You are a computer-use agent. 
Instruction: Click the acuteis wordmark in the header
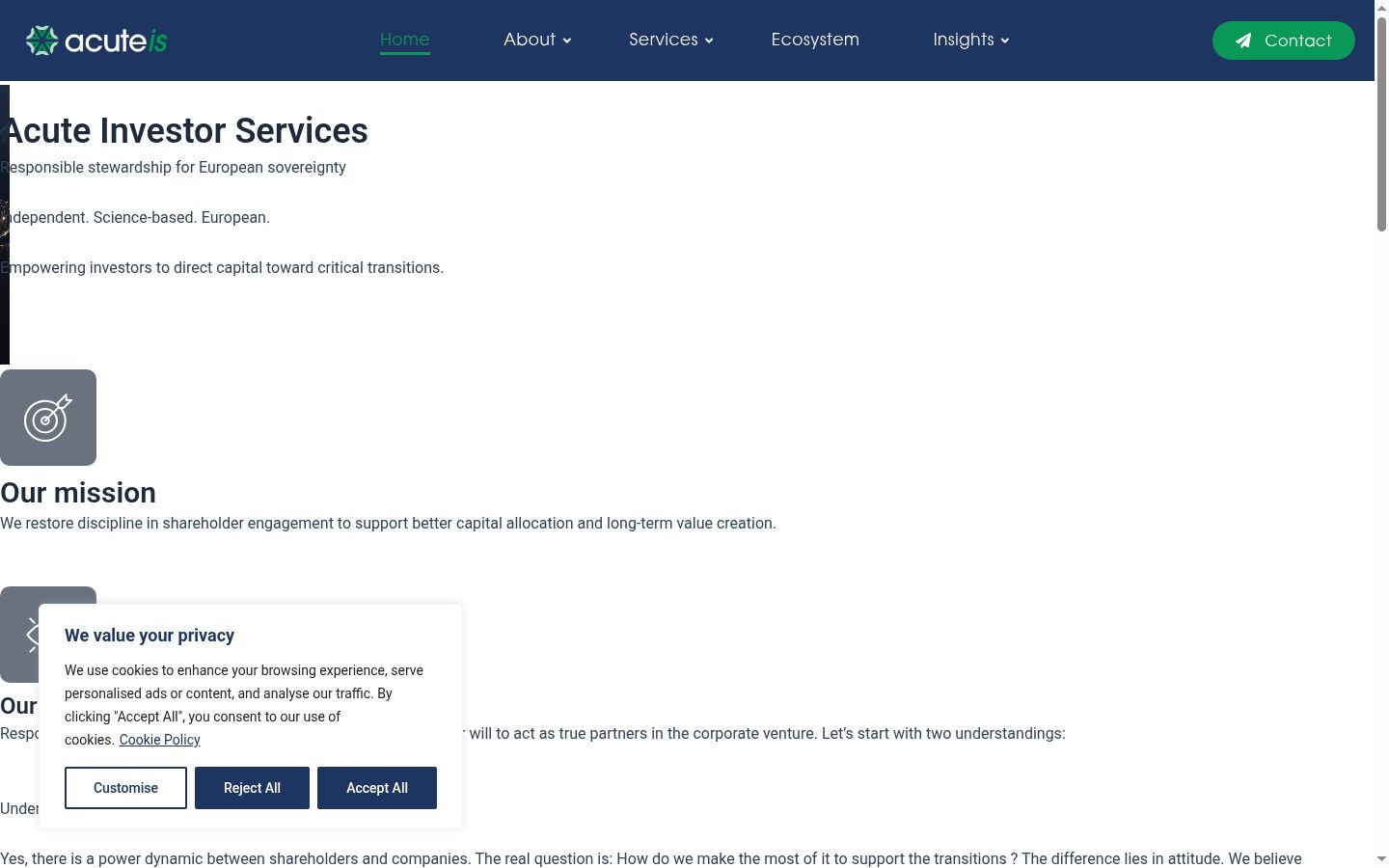tap(116, 41)
